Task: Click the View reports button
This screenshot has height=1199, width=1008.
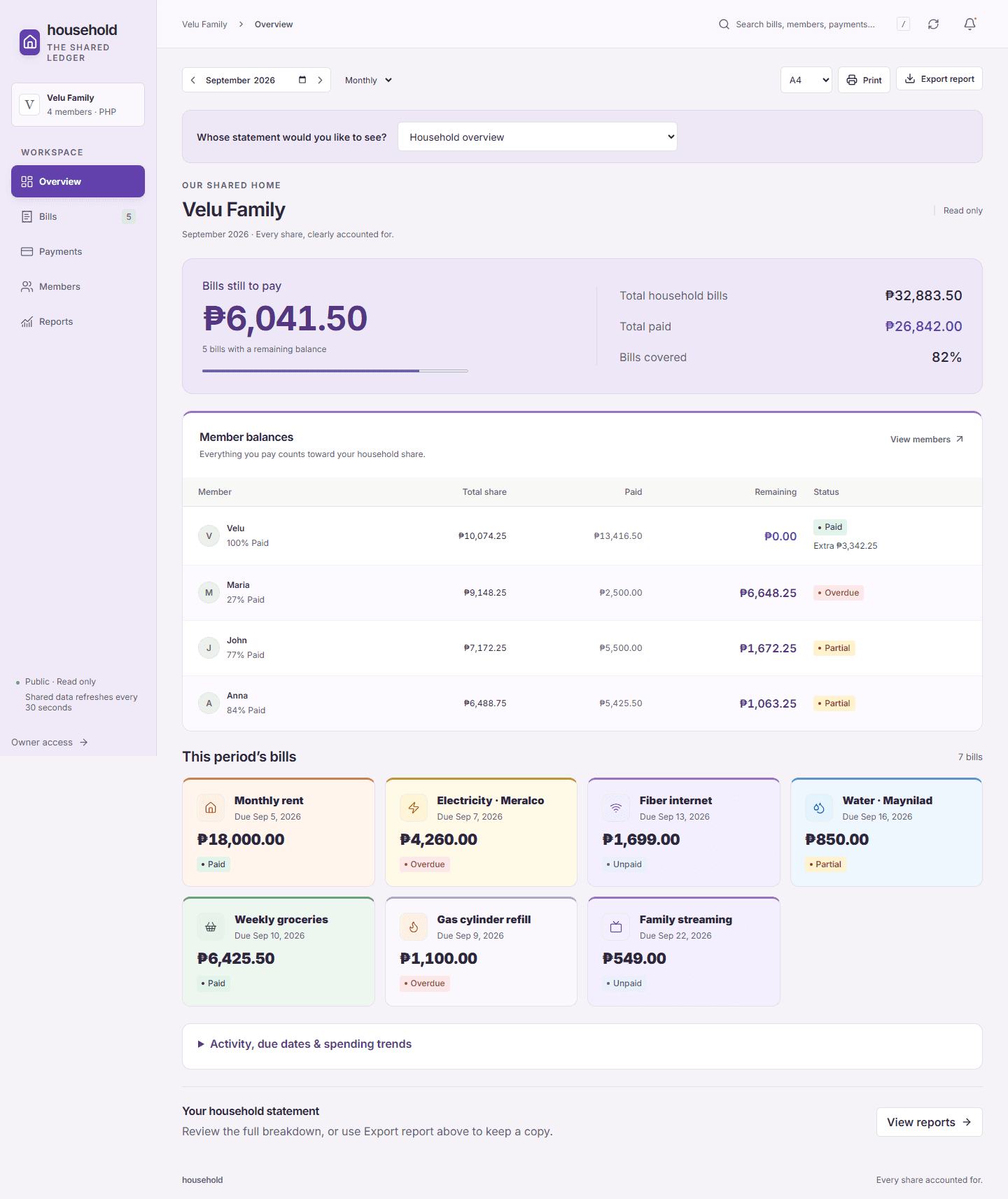Action: pyautogui.click(x=930, y=1122)
